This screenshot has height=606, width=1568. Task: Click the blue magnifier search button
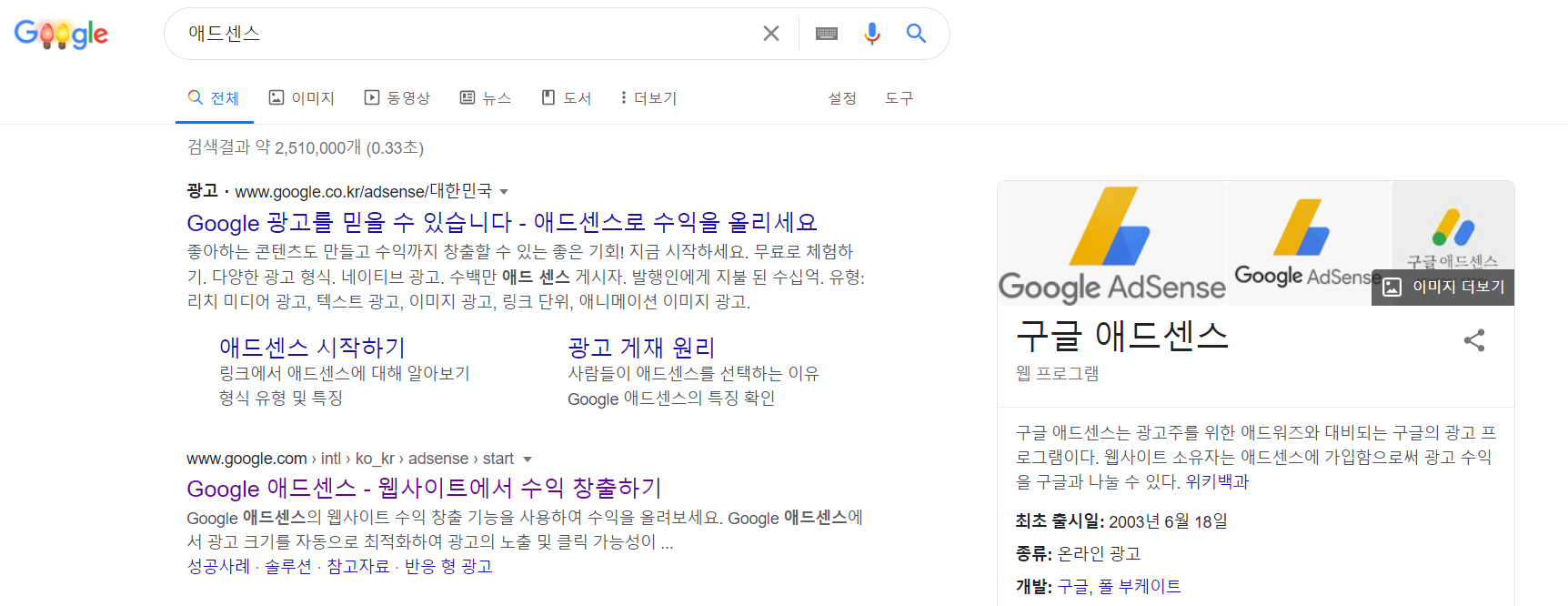tap(916, 34)
